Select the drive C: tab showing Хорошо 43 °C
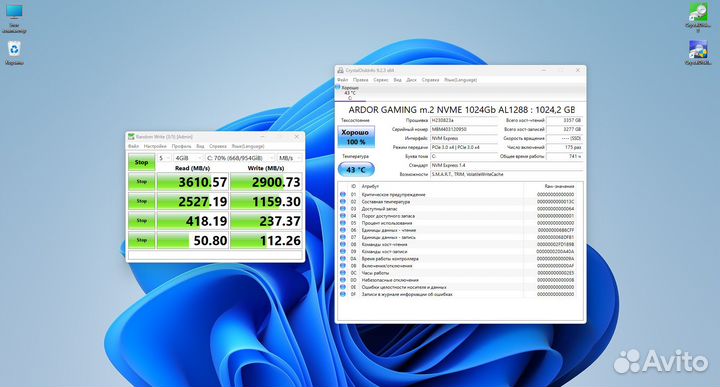Image resolution: width=720 pixels, height=387 pixels. tap(350, 92)
